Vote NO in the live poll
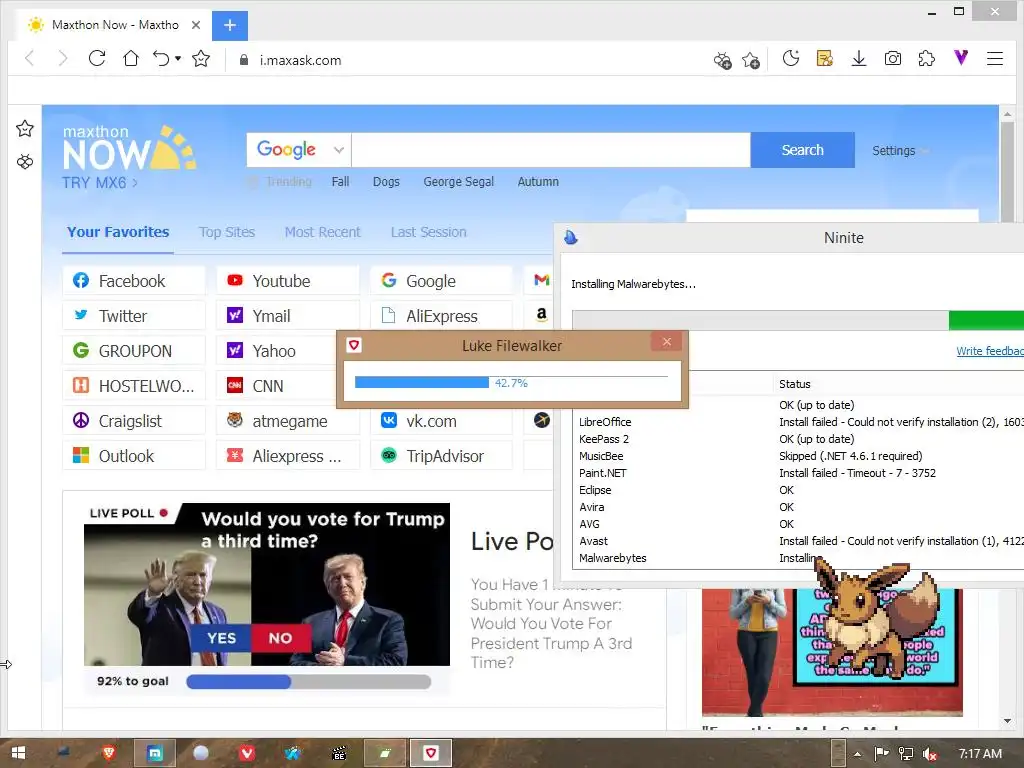The height and width of the screenshot is (768, 1024). coord(281,638)
